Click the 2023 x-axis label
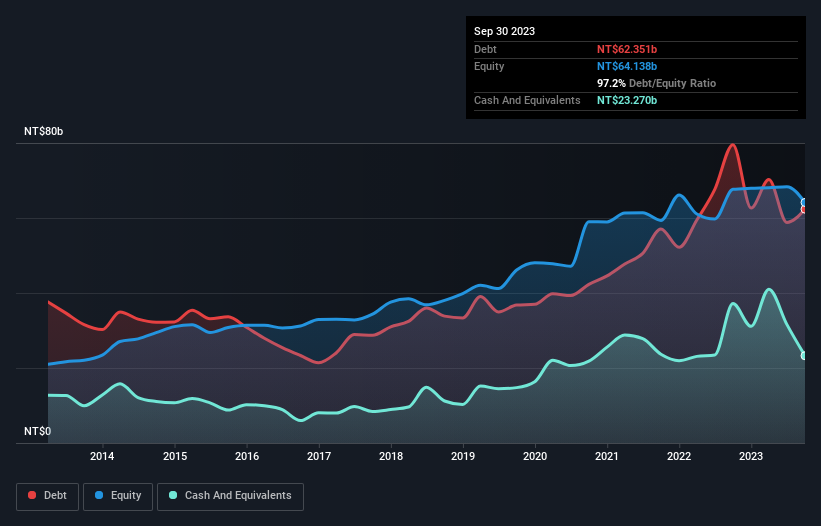The image size is (821, 526). [751, 456]
